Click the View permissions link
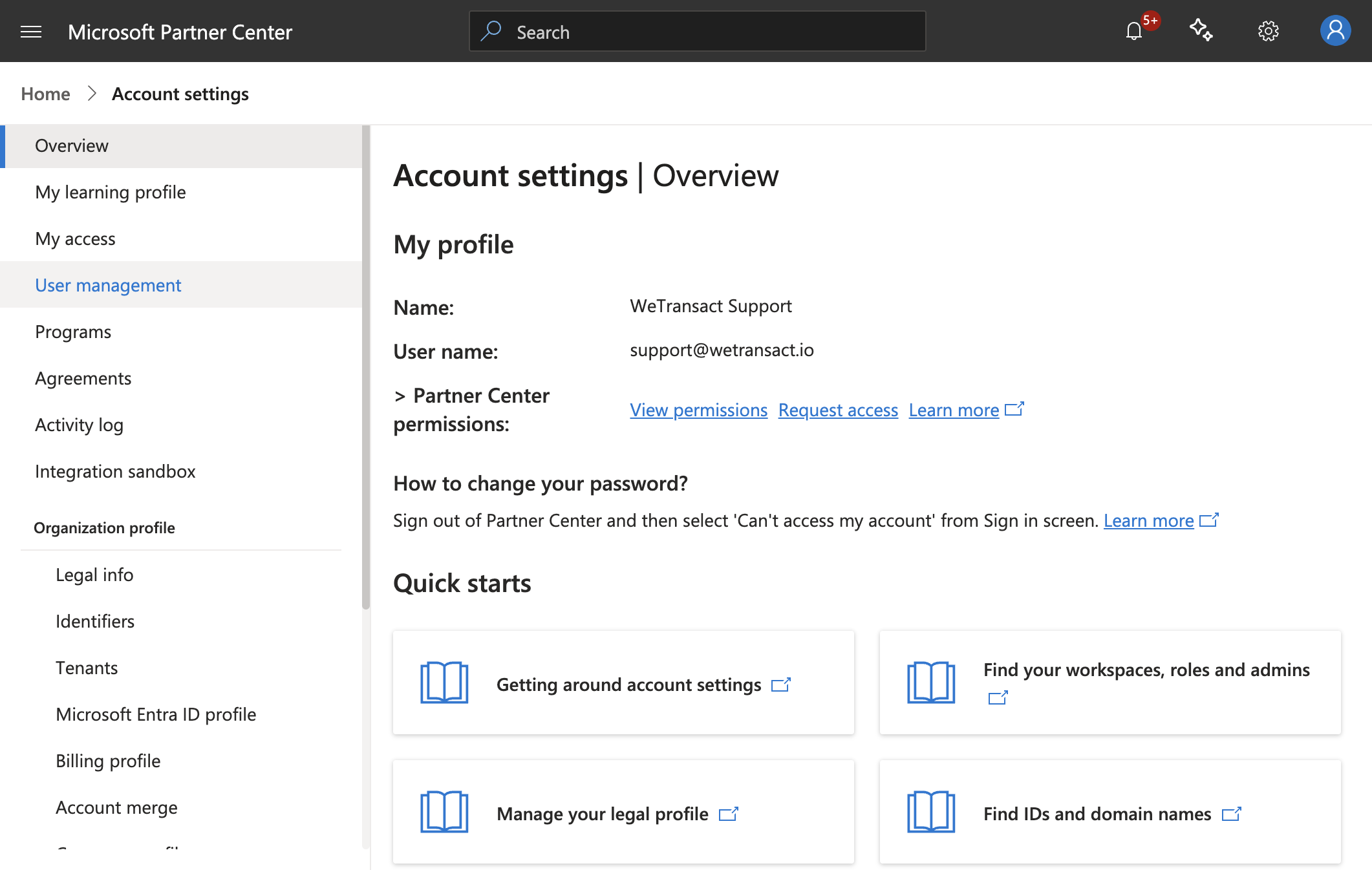This screenshot has height=870, width=1372. pos(698,410)
